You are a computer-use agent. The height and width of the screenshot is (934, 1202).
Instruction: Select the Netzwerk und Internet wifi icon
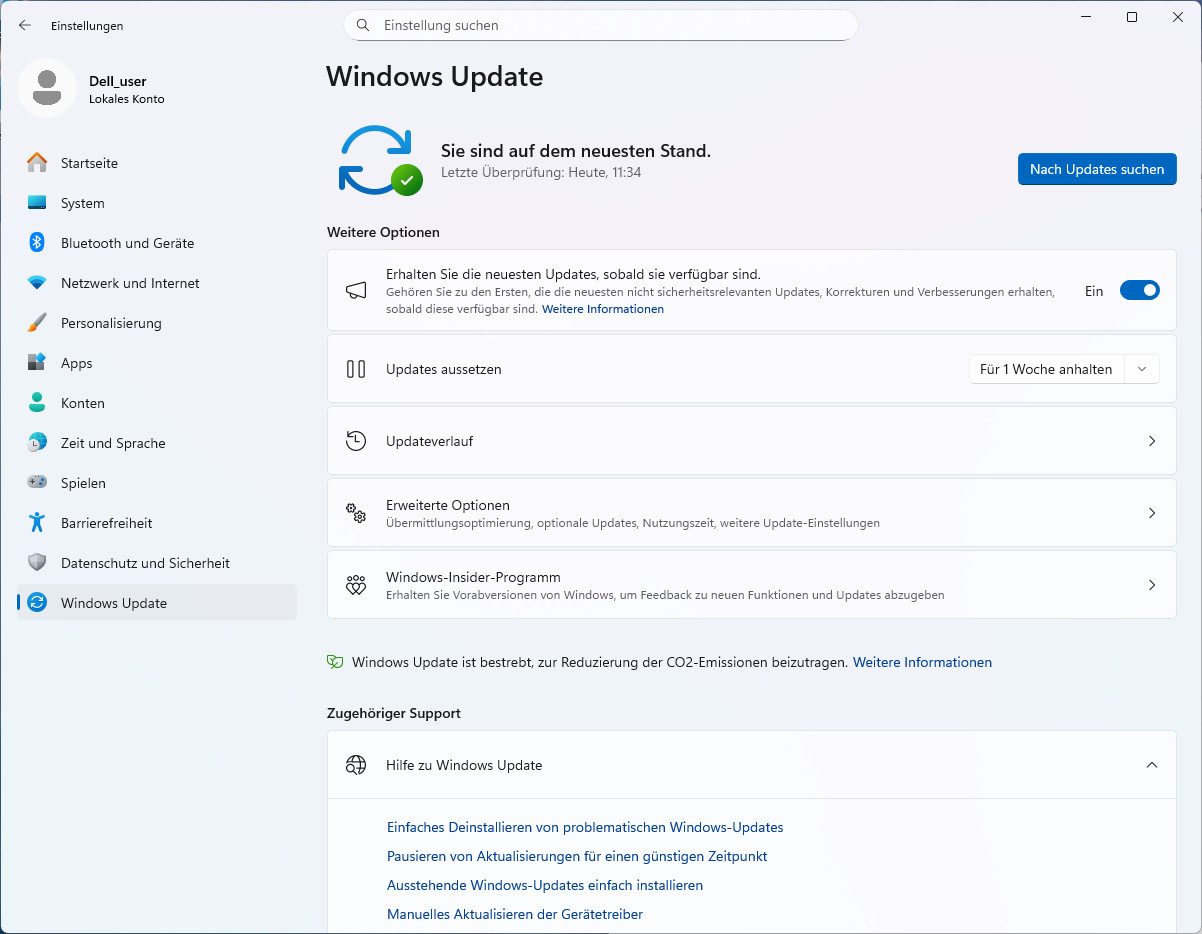coord(37,283)
